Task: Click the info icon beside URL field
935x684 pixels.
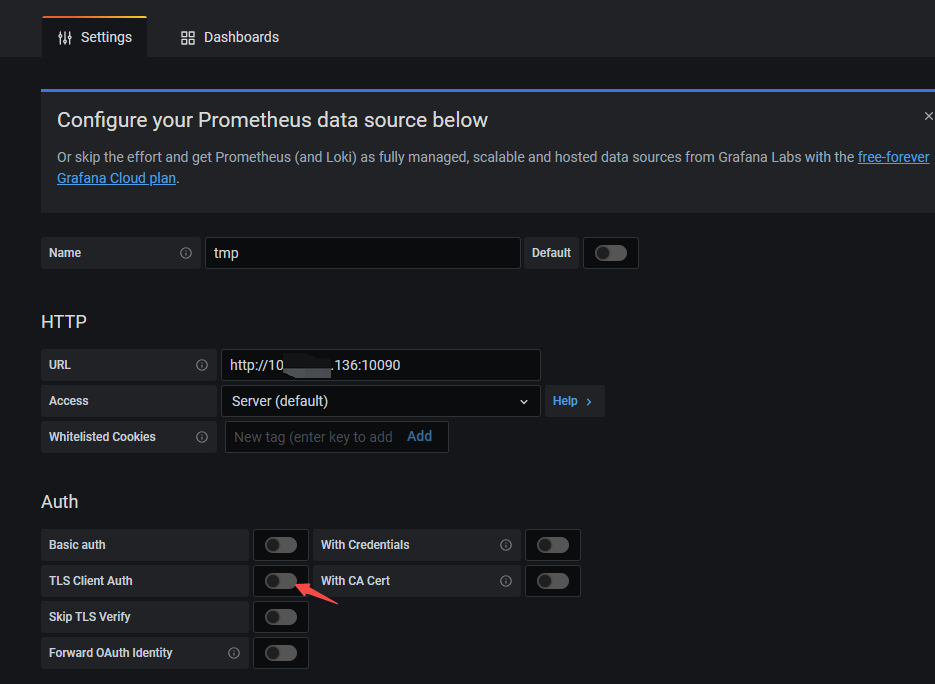Action: 202,365
